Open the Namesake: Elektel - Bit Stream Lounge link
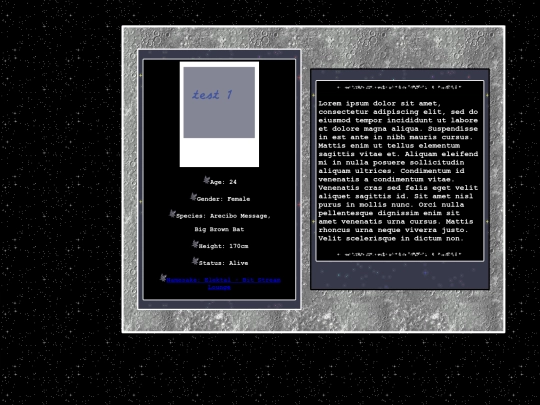540x405 pixels. pos(224,283)
